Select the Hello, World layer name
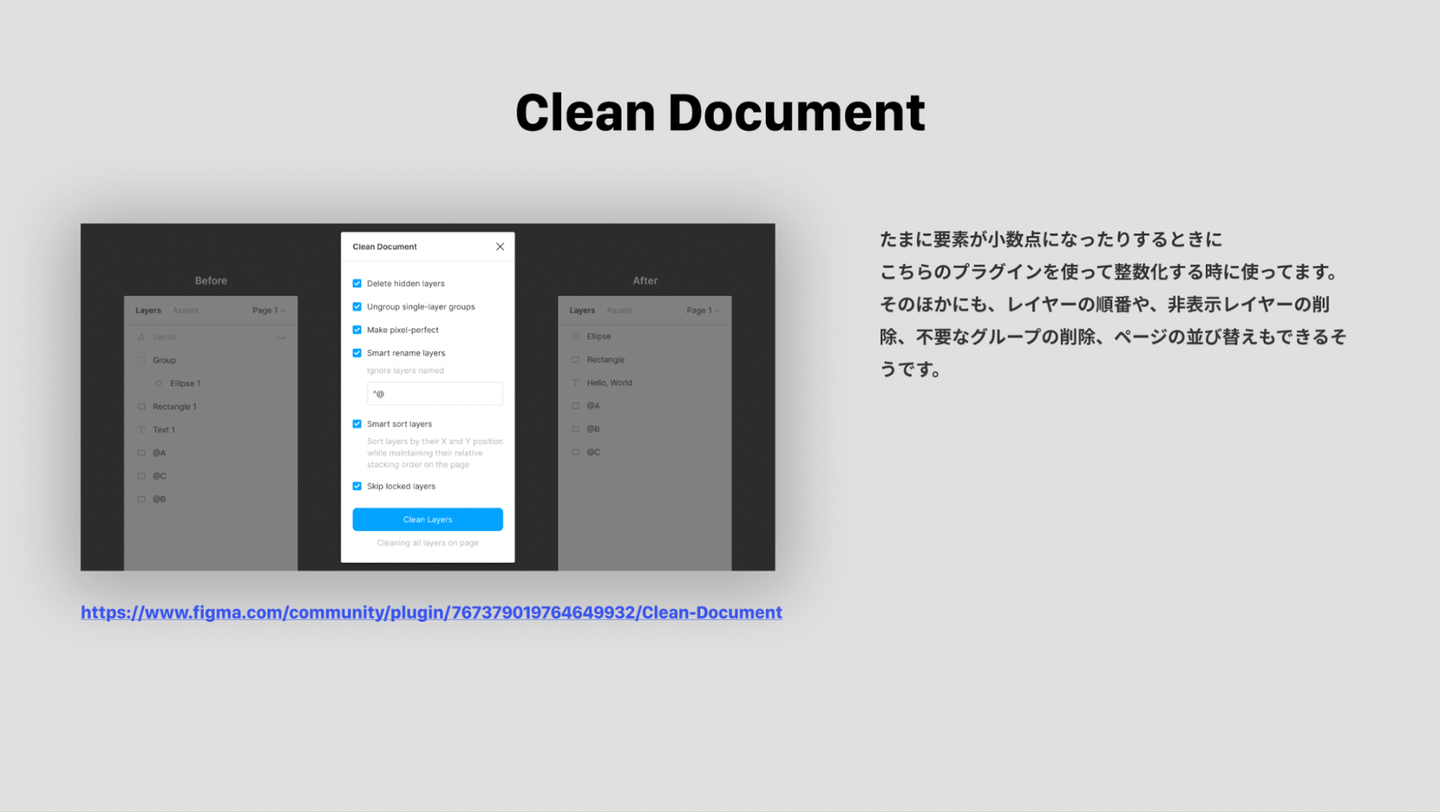This screenshot has width=1440, height=812. coord(609,383)
